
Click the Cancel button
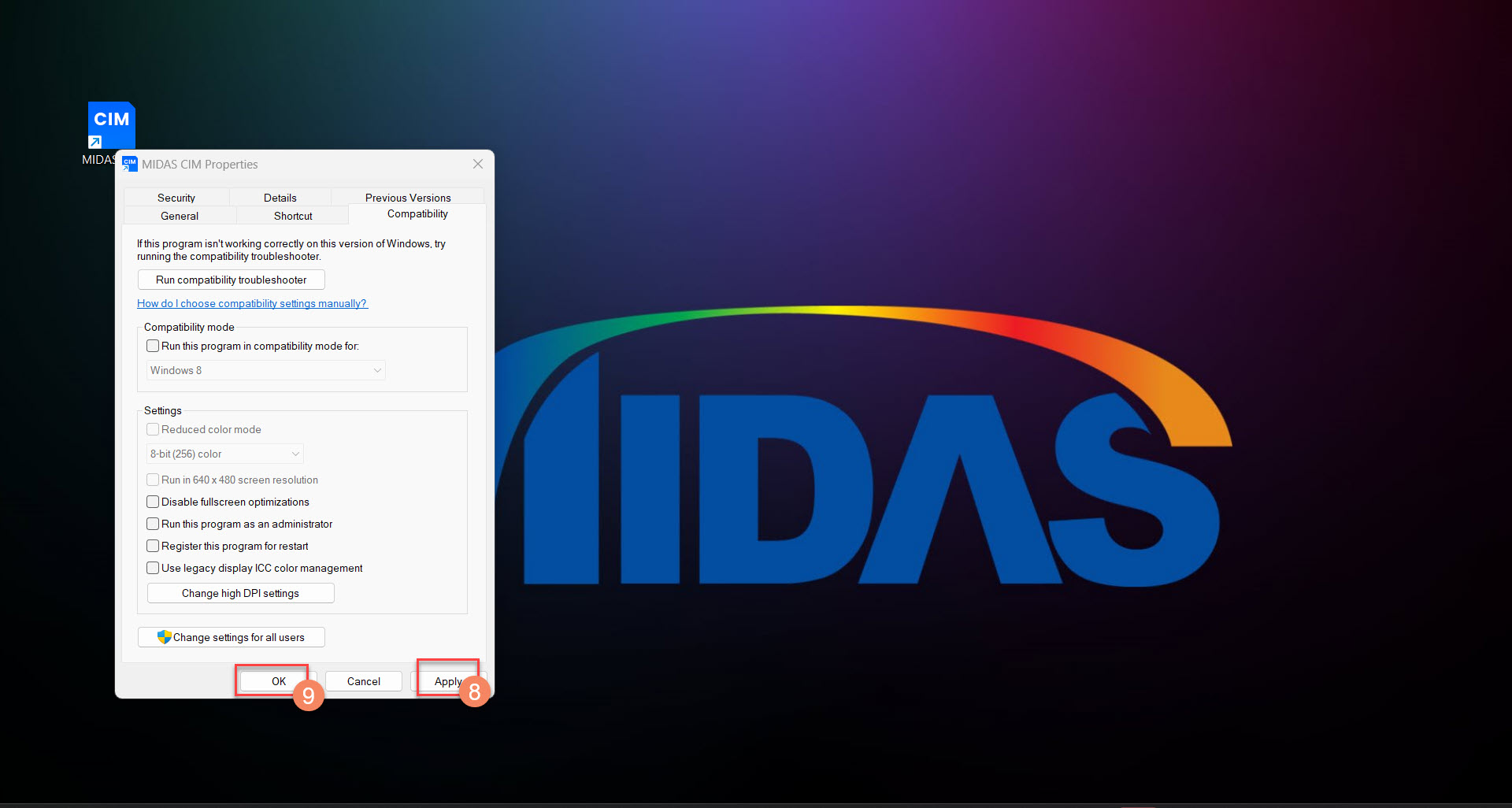(364, 681)
